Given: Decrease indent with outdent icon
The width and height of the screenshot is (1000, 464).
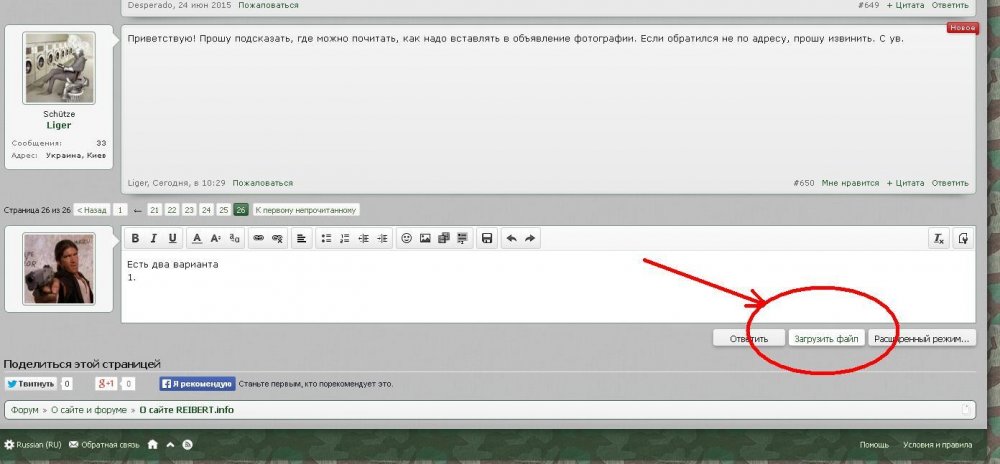Looking at the screenshot, I should pos(364,238).
